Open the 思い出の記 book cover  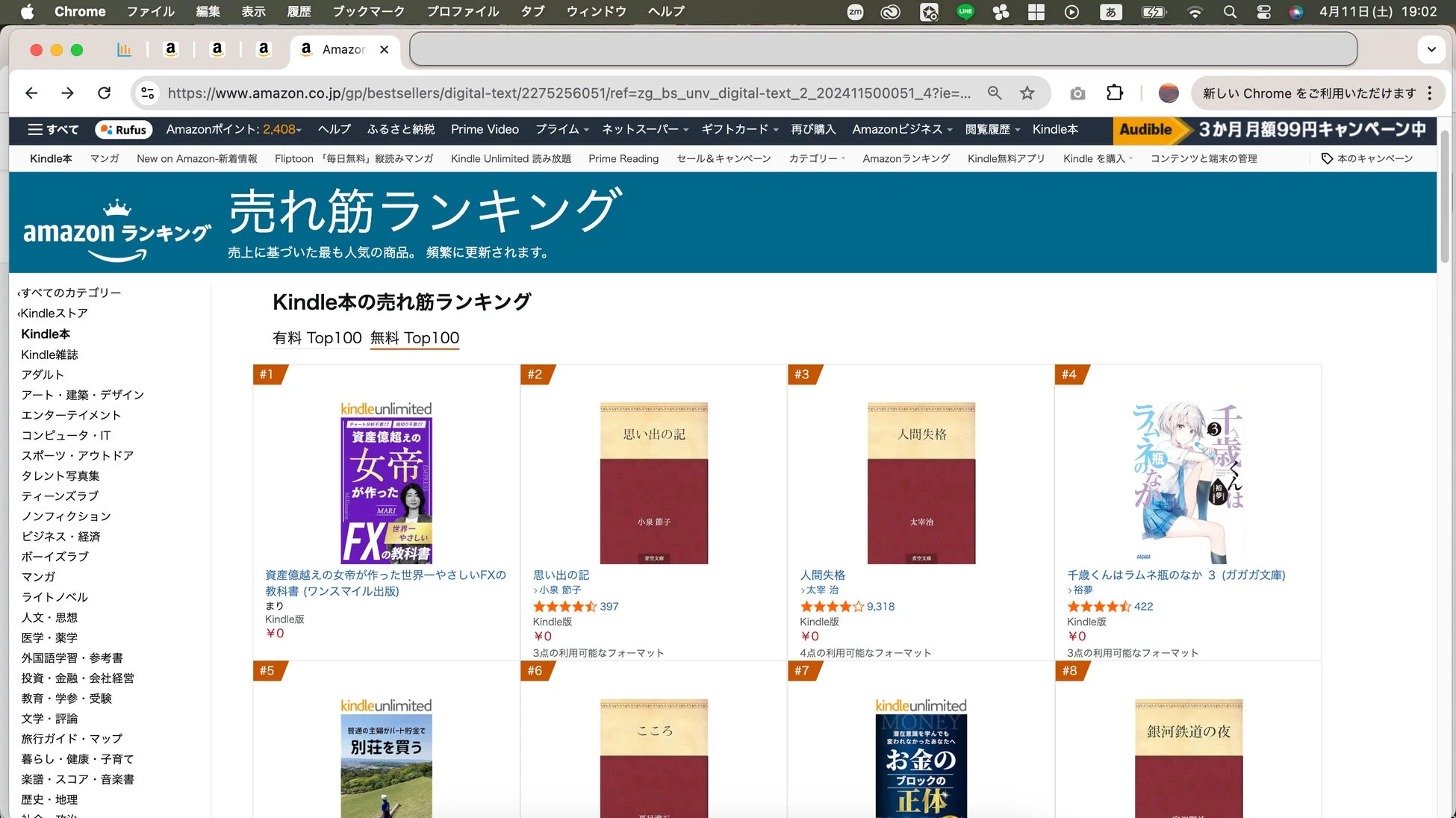click(654, 483)
